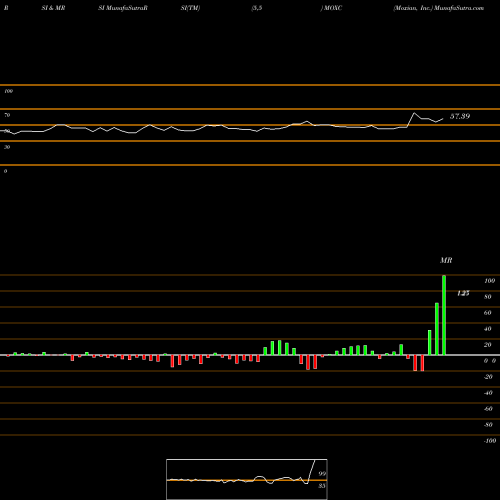Click the MR axis label -20
This screenshot has width=500, height=500.
[x=488, y=377]
